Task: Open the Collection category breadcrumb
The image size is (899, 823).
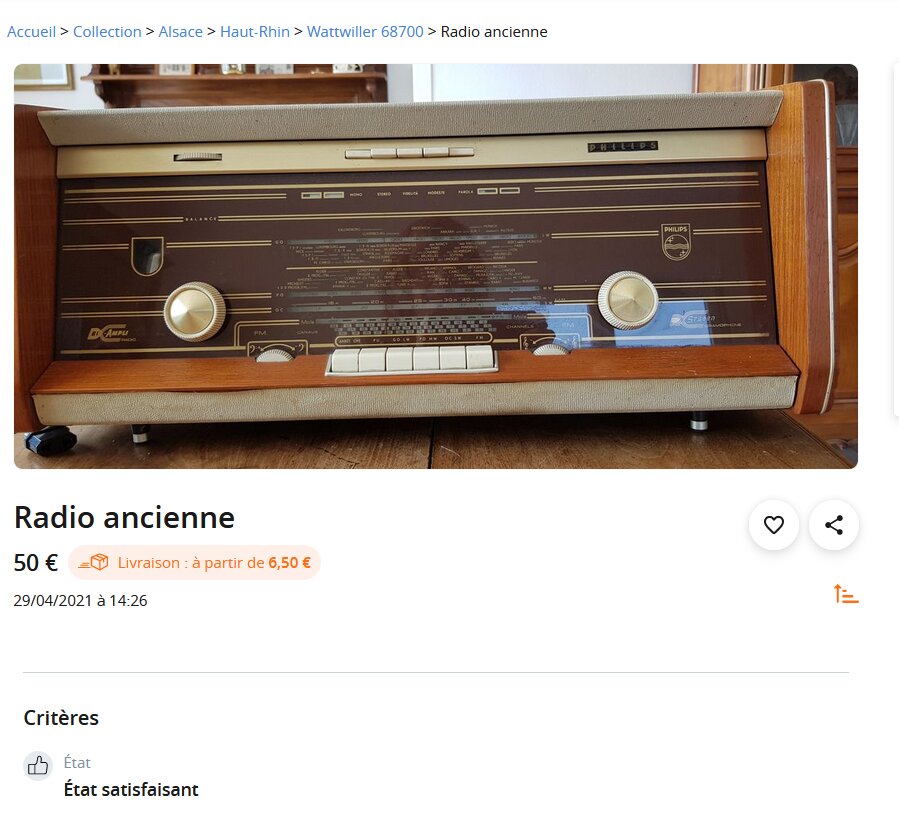Action: click(107, 32)
